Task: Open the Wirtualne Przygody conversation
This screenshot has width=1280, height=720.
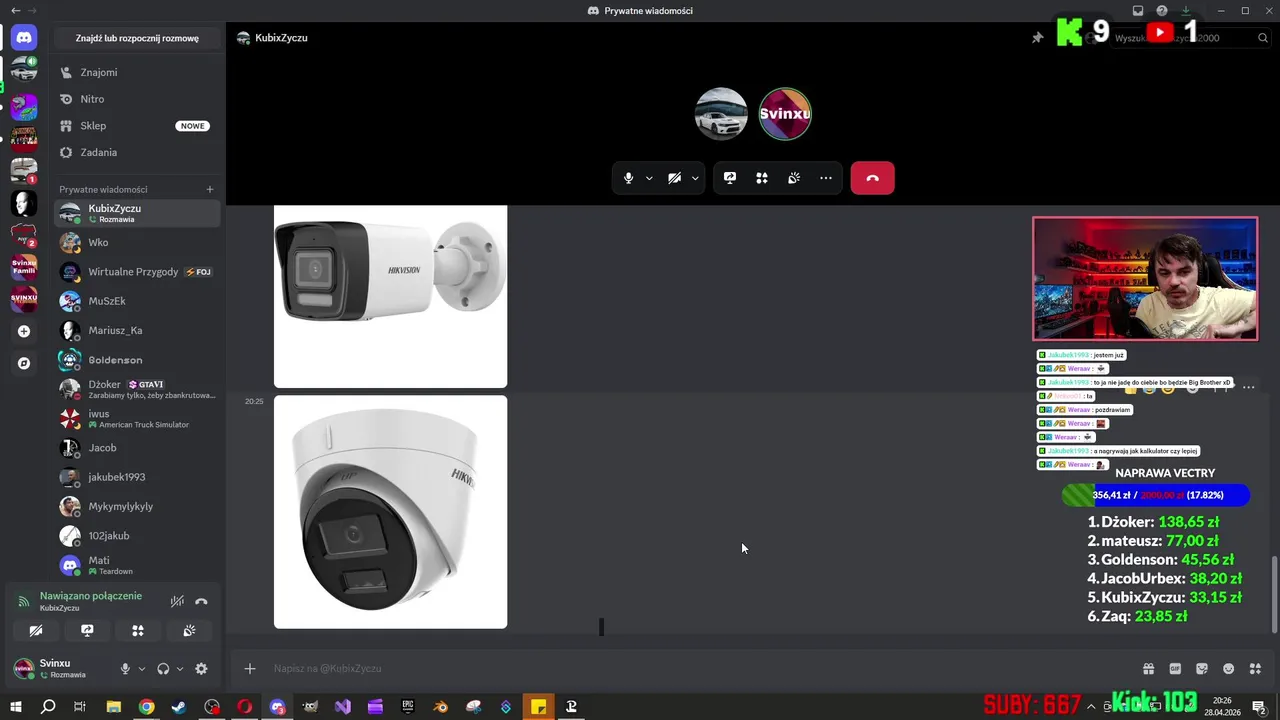Action: pos(139,272)
